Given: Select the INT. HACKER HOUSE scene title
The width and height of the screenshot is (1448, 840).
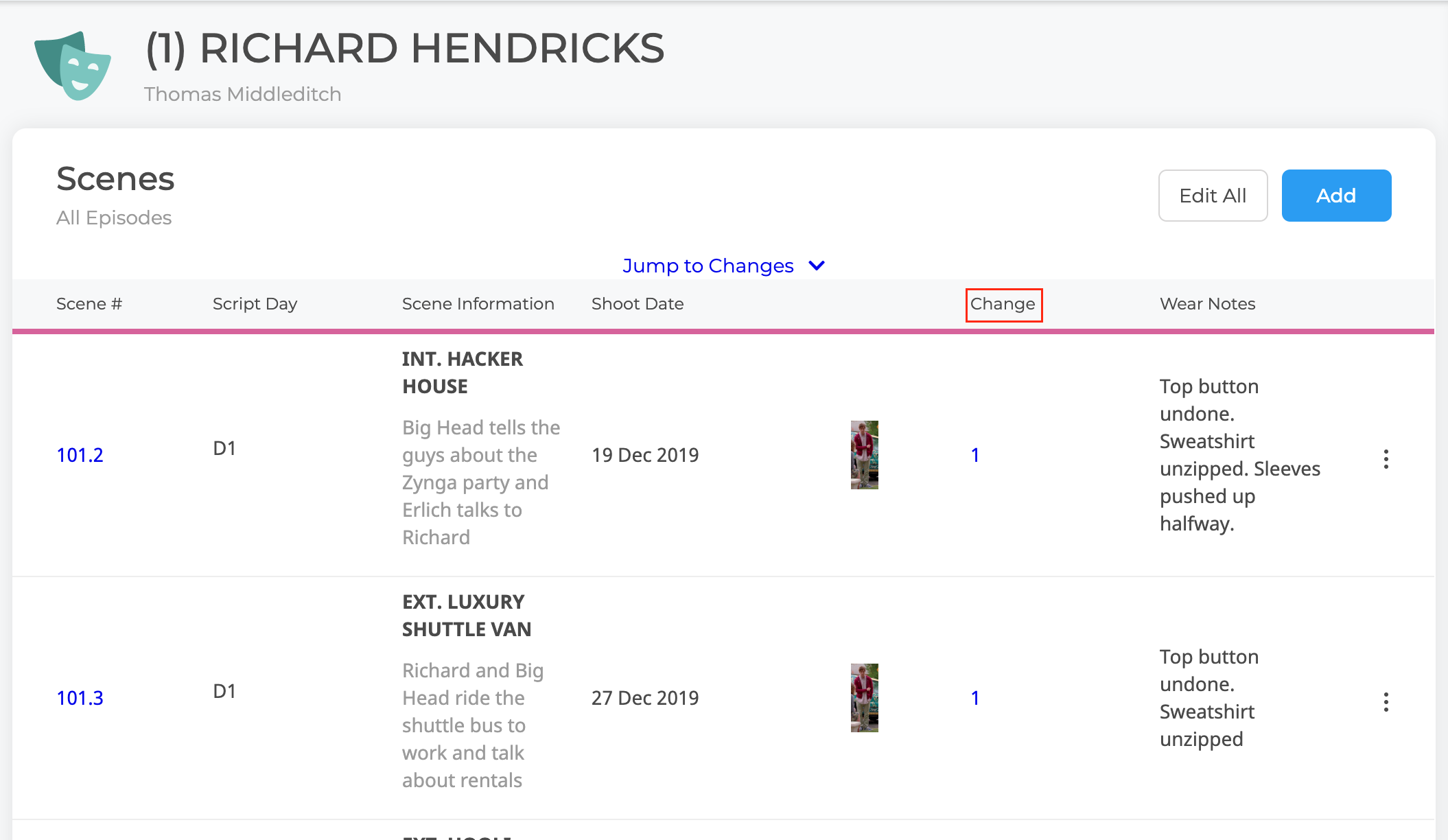Looking at the screenshot, I should (x=463, y=373).
